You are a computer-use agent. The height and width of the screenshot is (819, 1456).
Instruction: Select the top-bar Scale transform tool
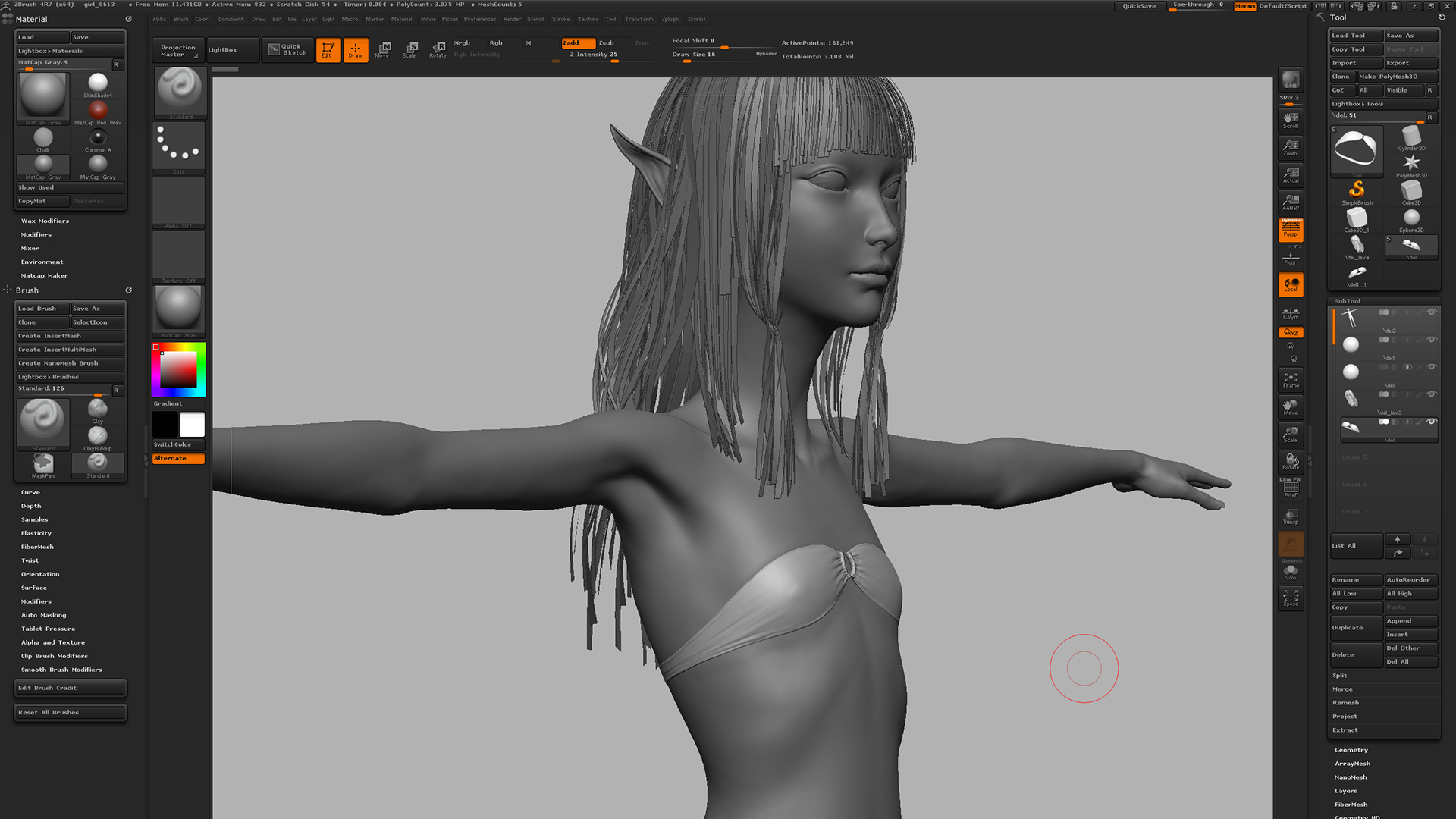coord(409,50)
